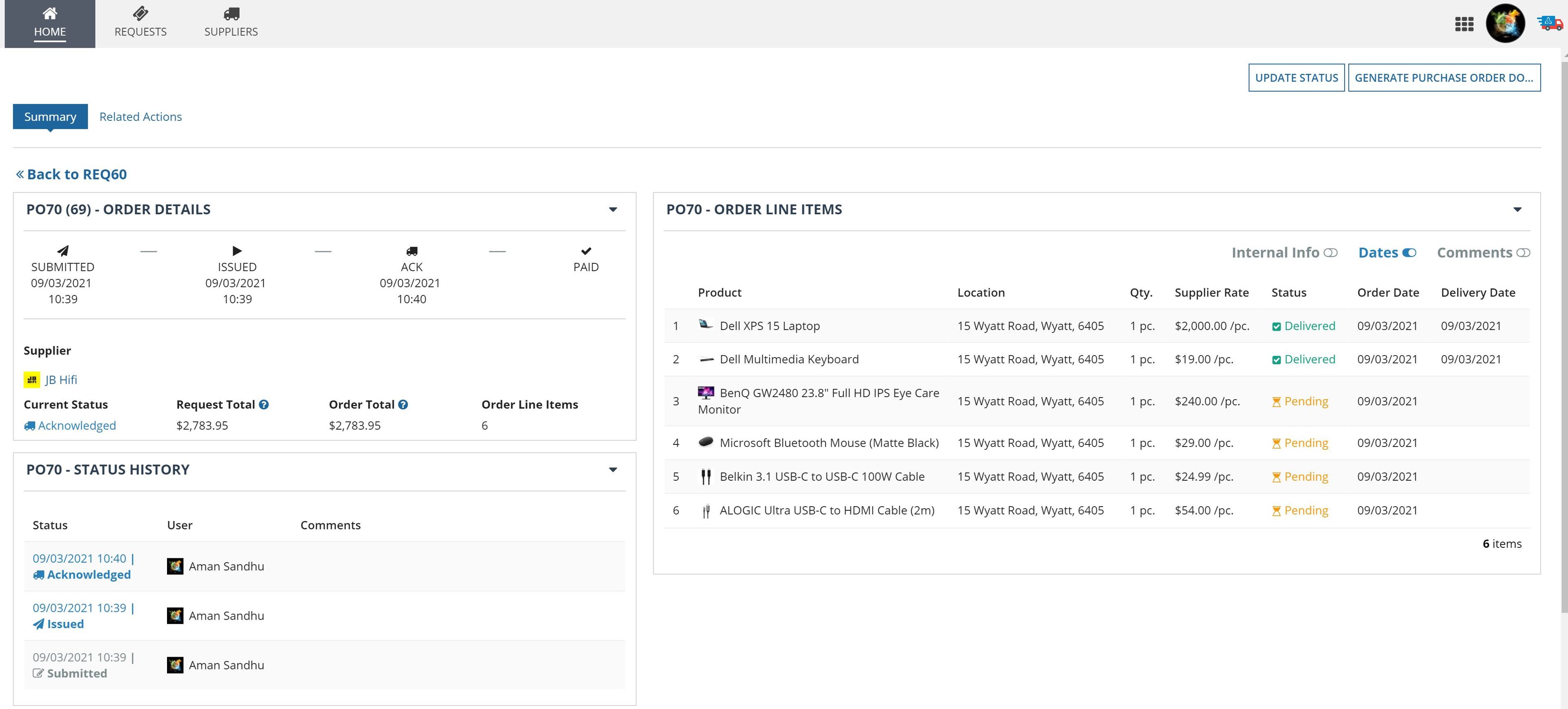
Task: Select the $54.00 /pc. supplier rate
Action: tap(1204, 510)
